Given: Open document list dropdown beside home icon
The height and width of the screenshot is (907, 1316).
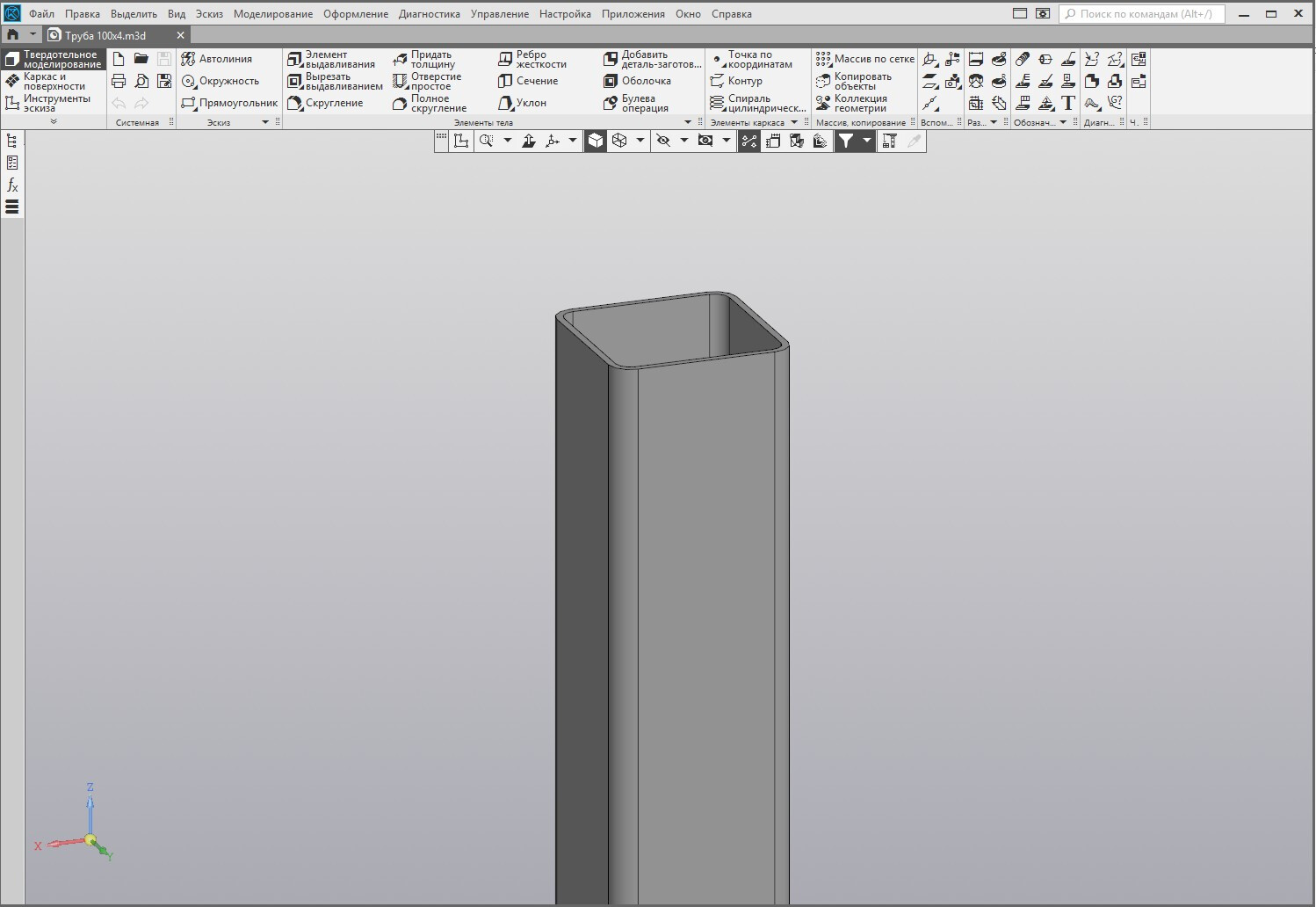Looking at the screenshot, I should tap(33, 34).
